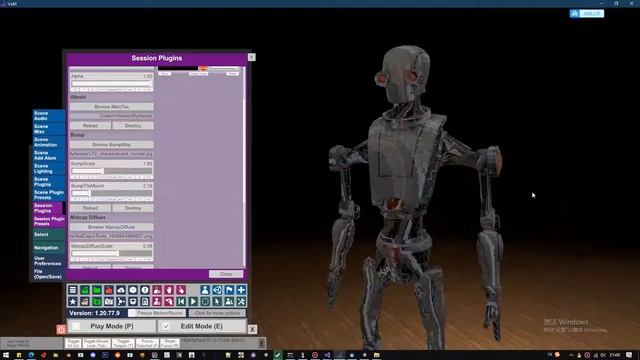Open the Scene Plugin Presets tab
This screenshot has width=640, height=360.
[49, 195]
